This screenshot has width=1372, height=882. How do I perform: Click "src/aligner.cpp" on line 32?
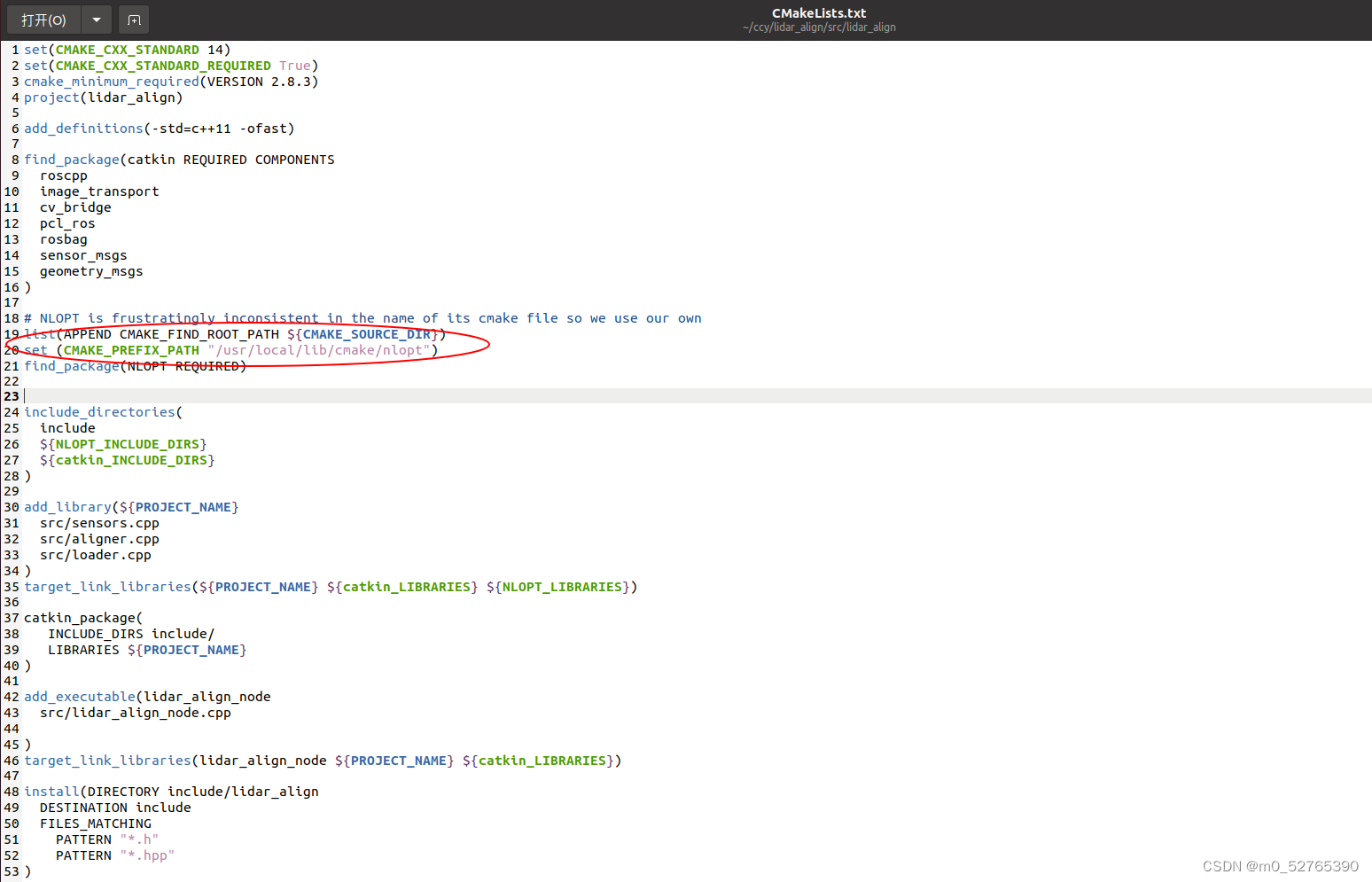[x=98, y=539]
